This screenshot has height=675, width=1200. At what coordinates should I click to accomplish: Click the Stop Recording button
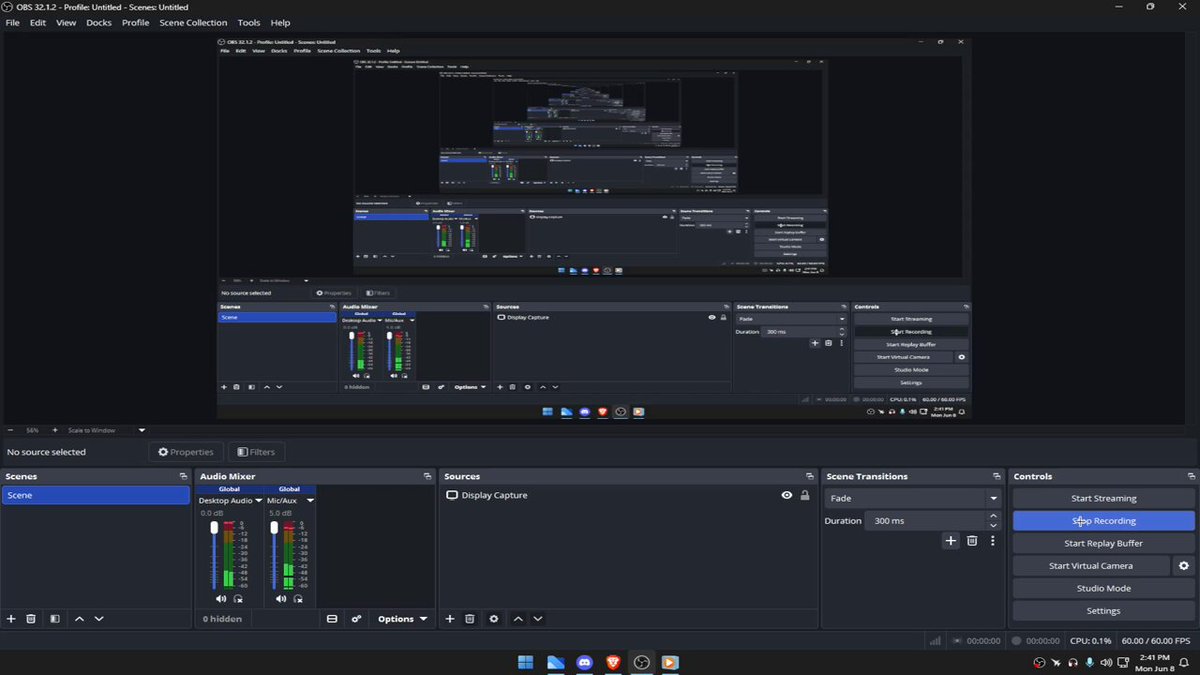[x=1104, y=521]
